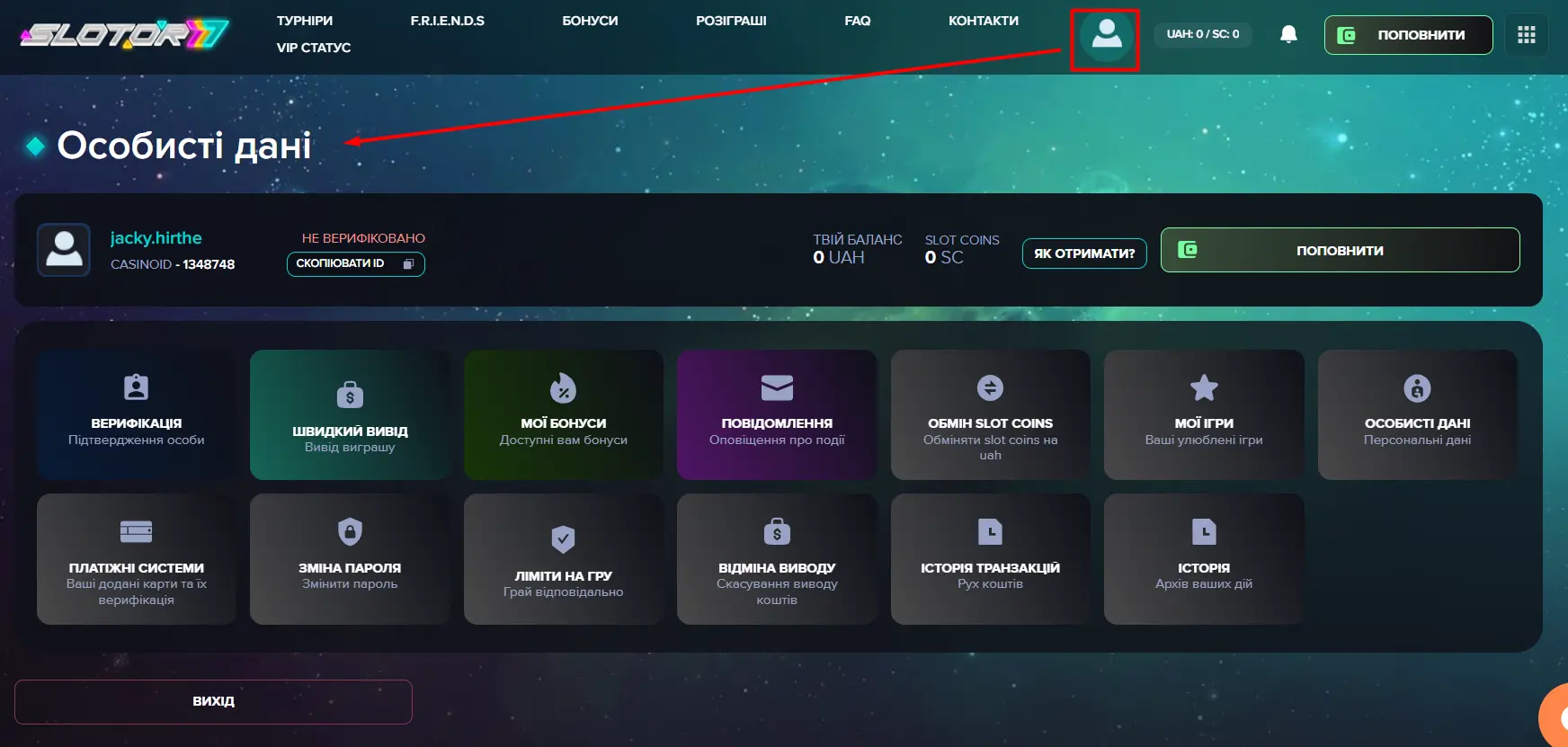Open the Контакти menu item
The height and width of the screenshot is (747, 1568).
click(x=984, y=21)
